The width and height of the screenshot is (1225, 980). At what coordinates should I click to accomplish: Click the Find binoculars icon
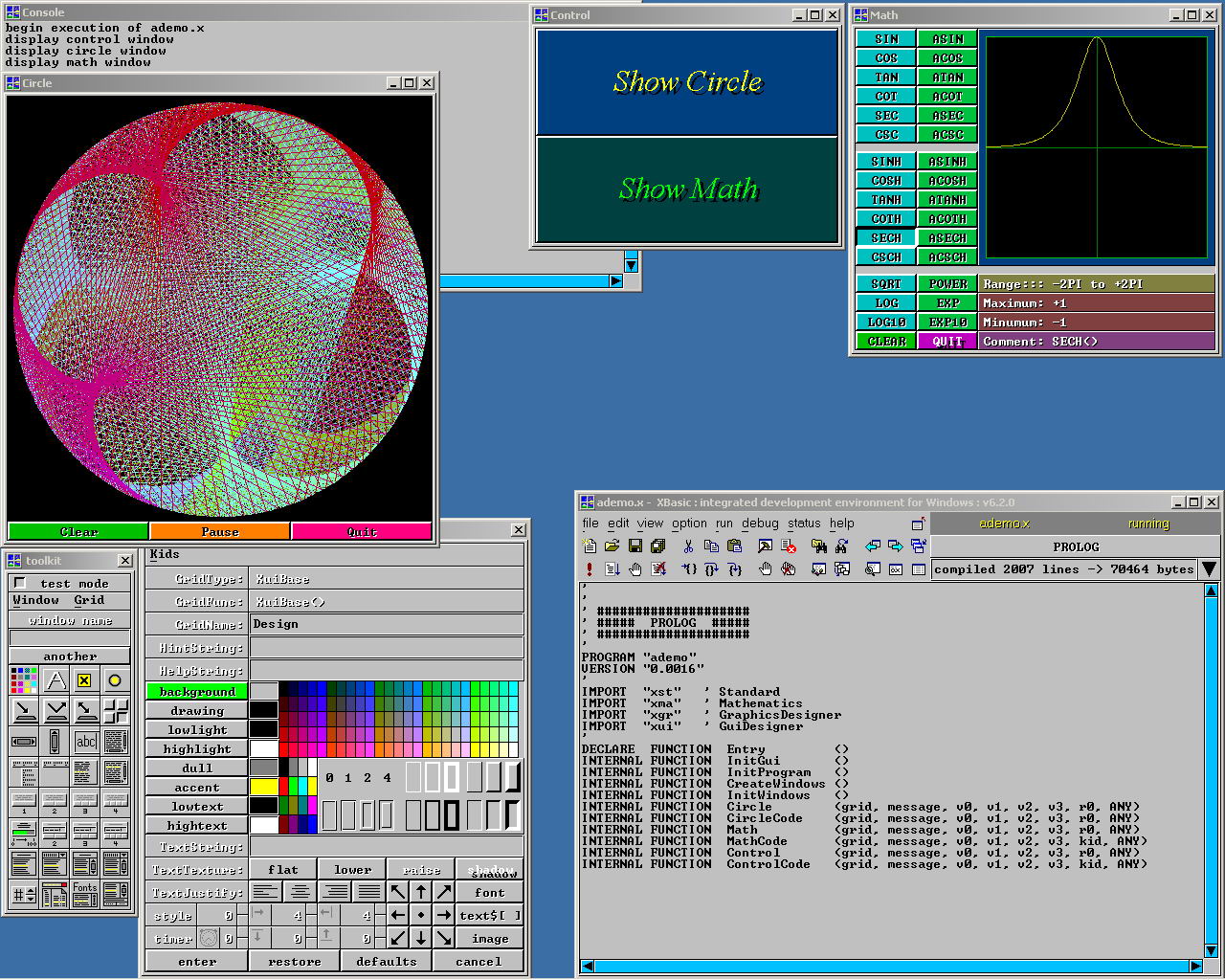tap(818, 546)
